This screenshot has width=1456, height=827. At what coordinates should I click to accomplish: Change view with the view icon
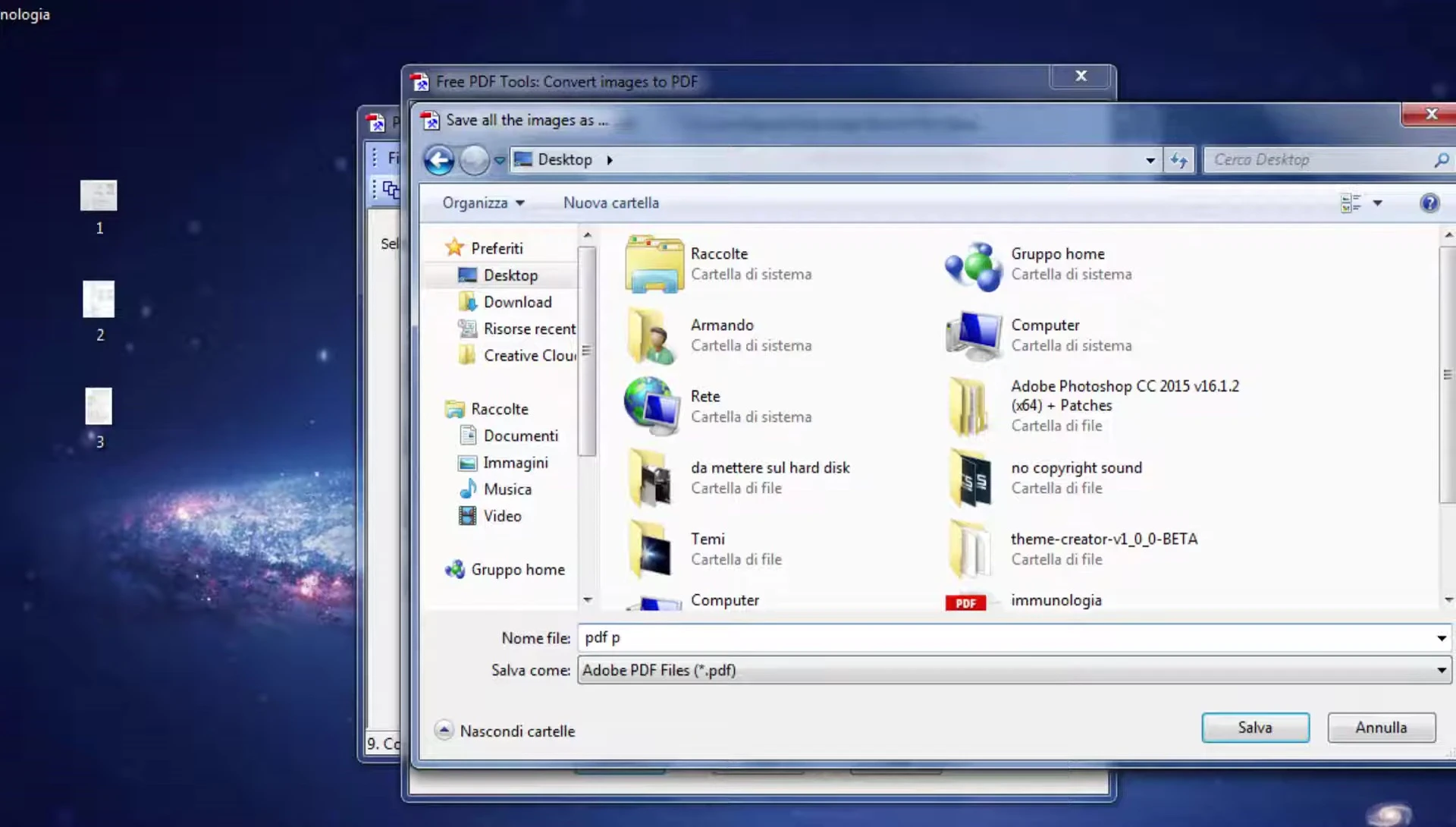[x=1351, y=203]
